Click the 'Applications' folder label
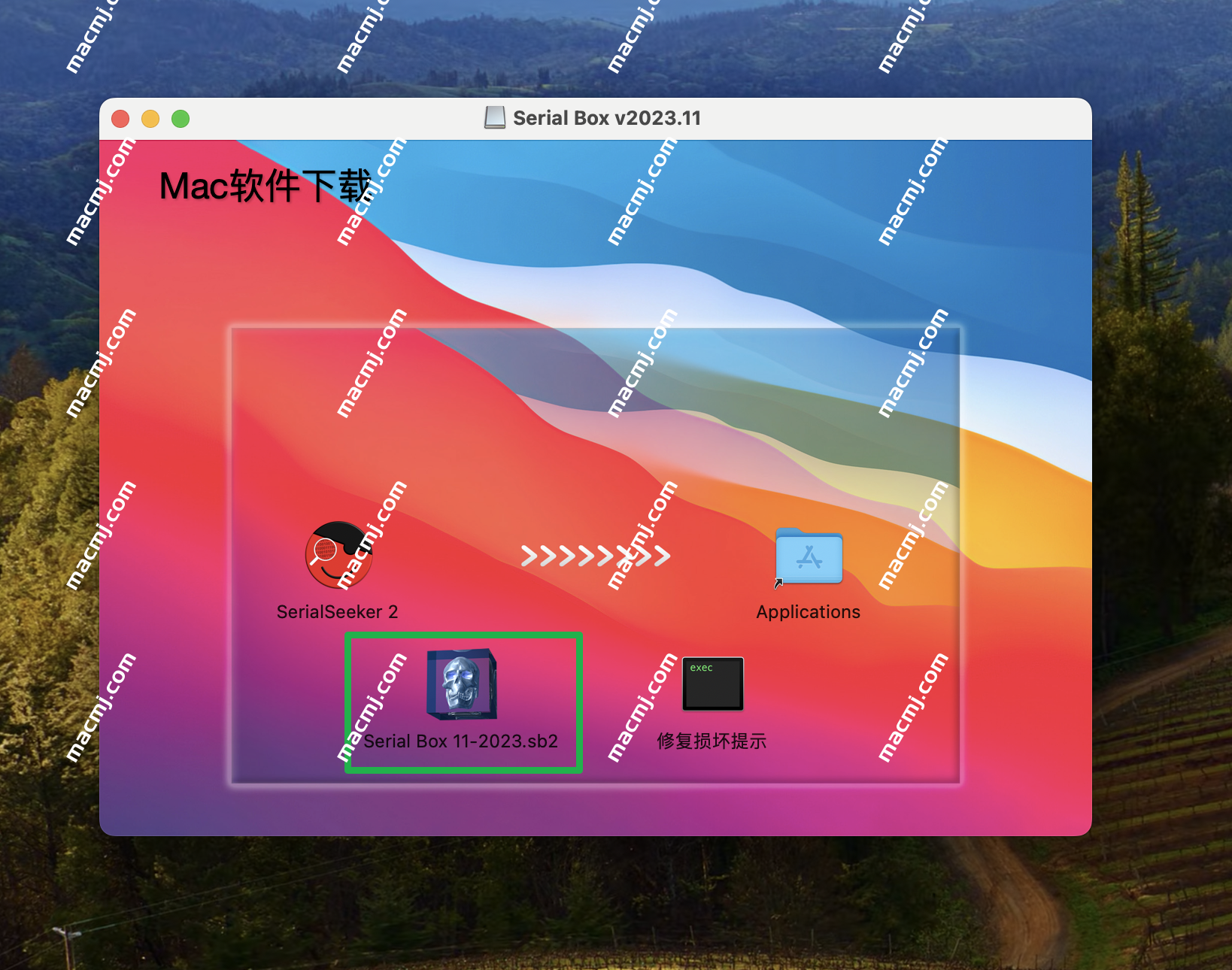This screenshot has width=1232, height=970. 809,612
